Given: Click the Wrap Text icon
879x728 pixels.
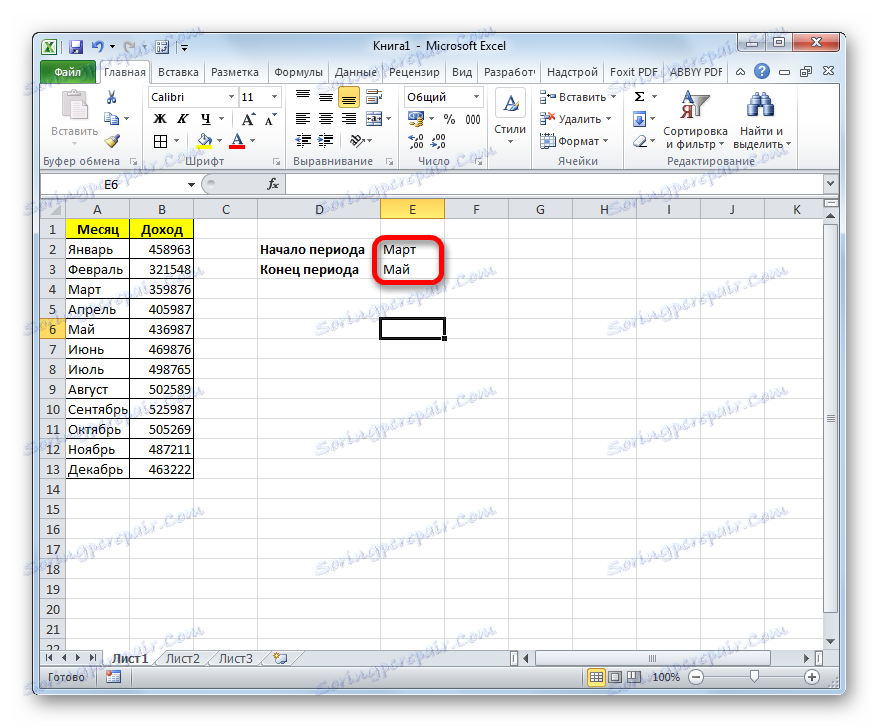Looking at the screenshot, I should point(373,97).
